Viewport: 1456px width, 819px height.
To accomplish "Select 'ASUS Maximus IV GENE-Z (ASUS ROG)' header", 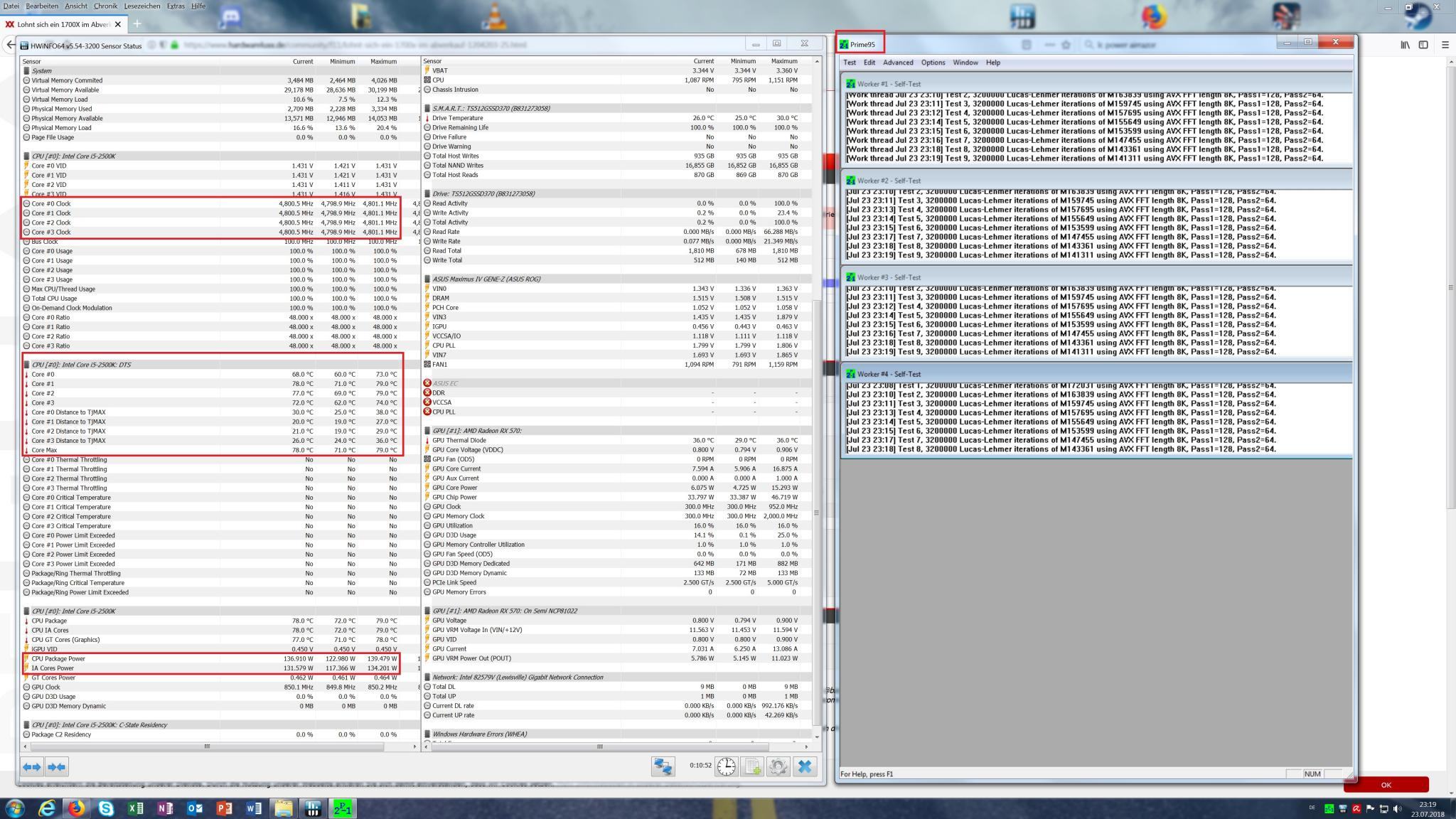I will pyautogui.click(x=618, y=279).
